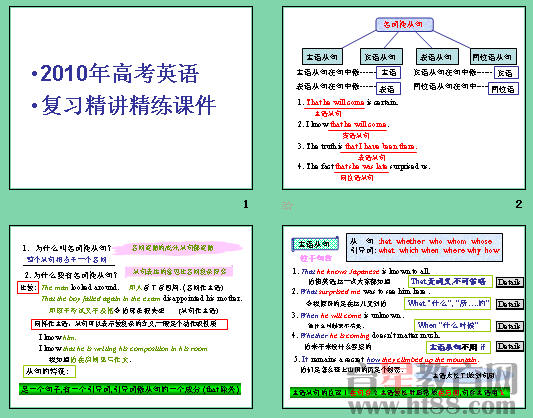Click the www.ht88.com watermark link
This screenshot has height=418, width=533.
point(432,405)
